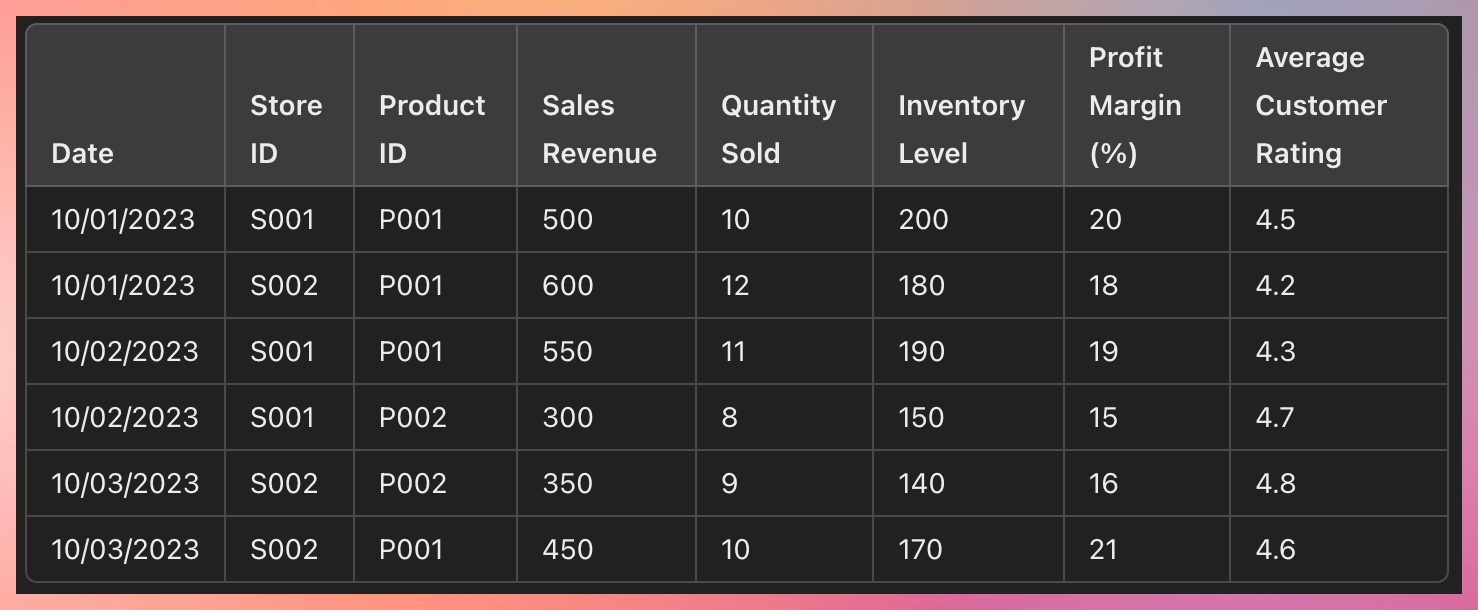Select the Average Customer Rating header
1478x610 pixels.
pos(1321,105)
